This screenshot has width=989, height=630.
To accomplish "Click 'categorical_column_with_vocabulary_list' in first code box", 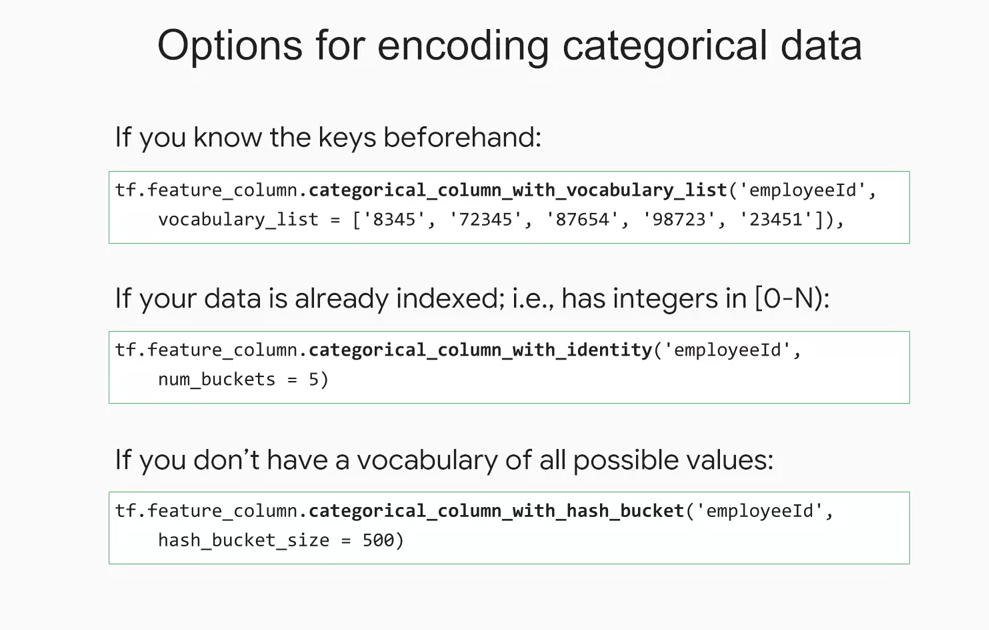I will pos(518,190).
